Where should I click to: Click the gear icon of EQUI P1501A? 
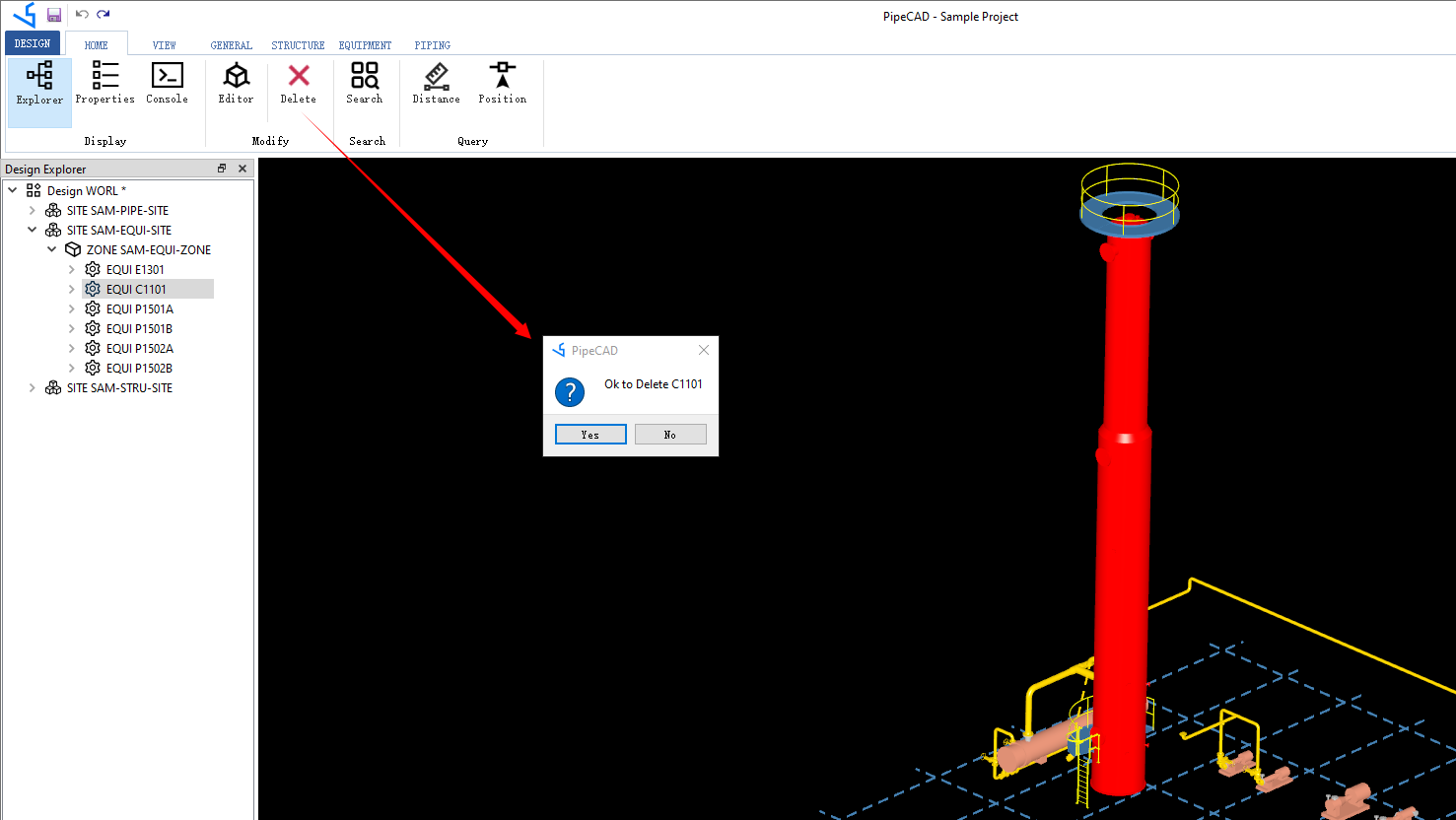tap(93, 308)
